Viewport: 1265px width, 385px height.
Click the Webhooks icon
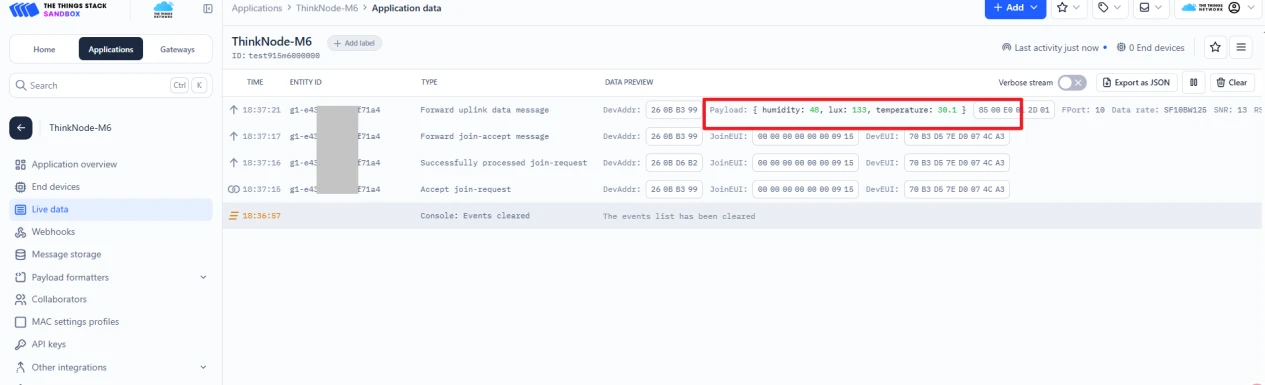(x=21, y=232)
